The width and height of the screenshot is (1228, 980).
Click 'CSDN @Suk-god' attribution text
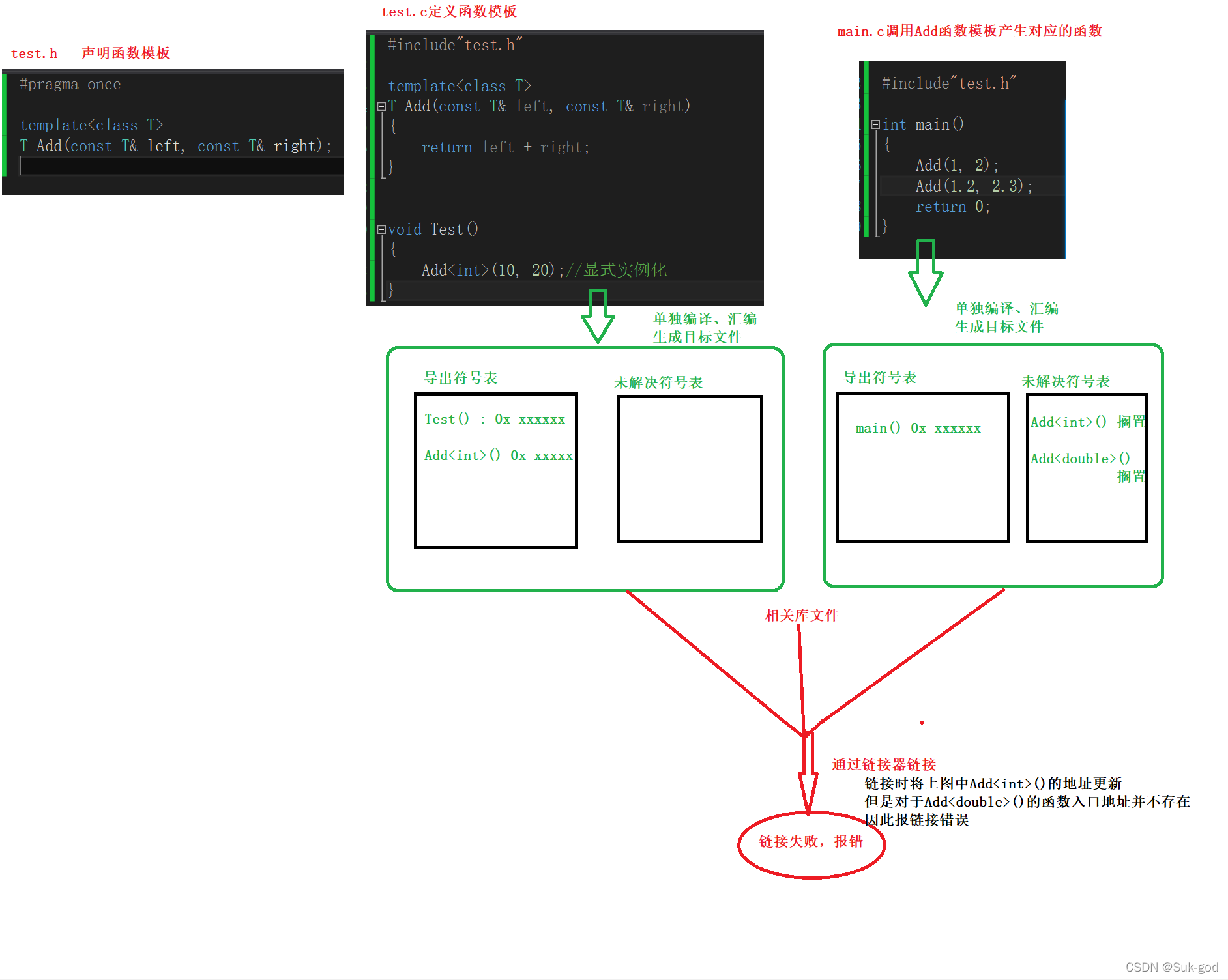(1172, 967)
